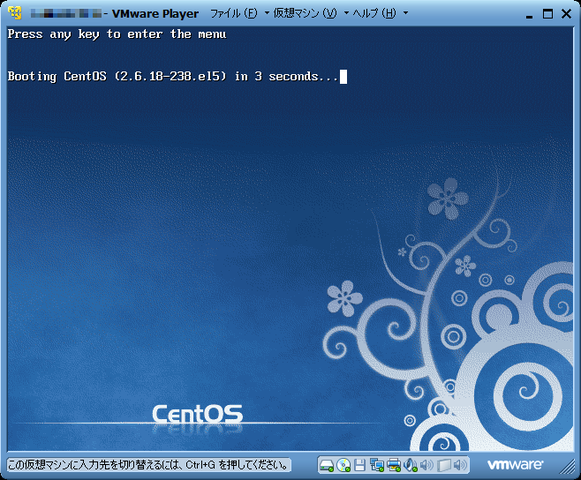Image resolution: width=581 pixels, height=480 pixels.
Task: Open the ファイル (F) menu
Action: point(233,14)
